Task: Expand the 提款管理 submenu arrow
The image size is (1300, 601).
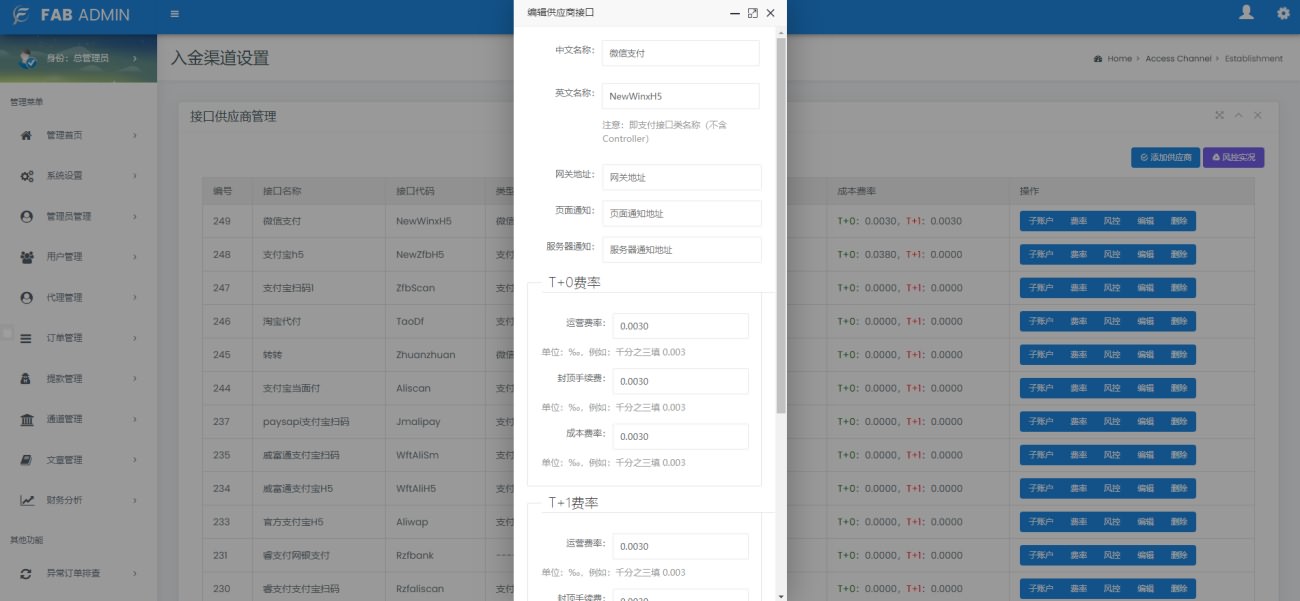Action: (x=135, y=379)
